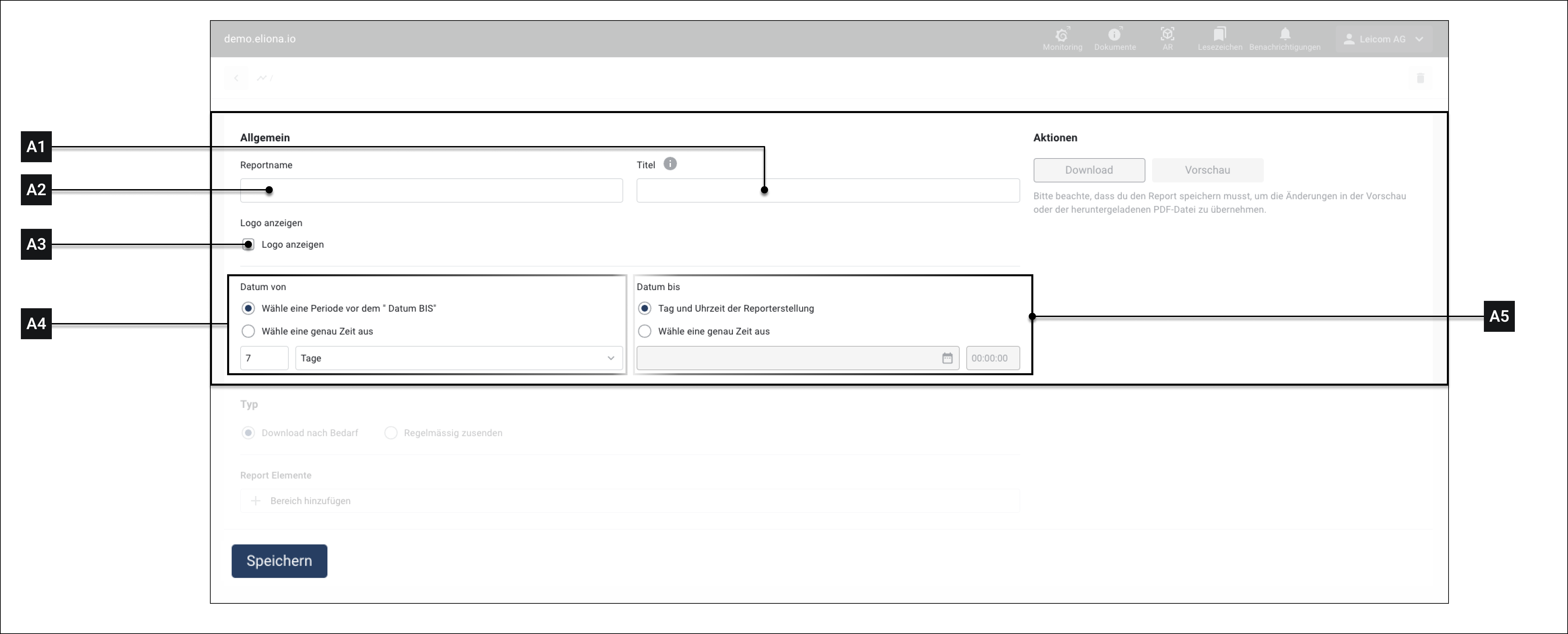1568x634 pixels.
Task: Open the Leicom AG account menu
Action: click(1384, 39)
